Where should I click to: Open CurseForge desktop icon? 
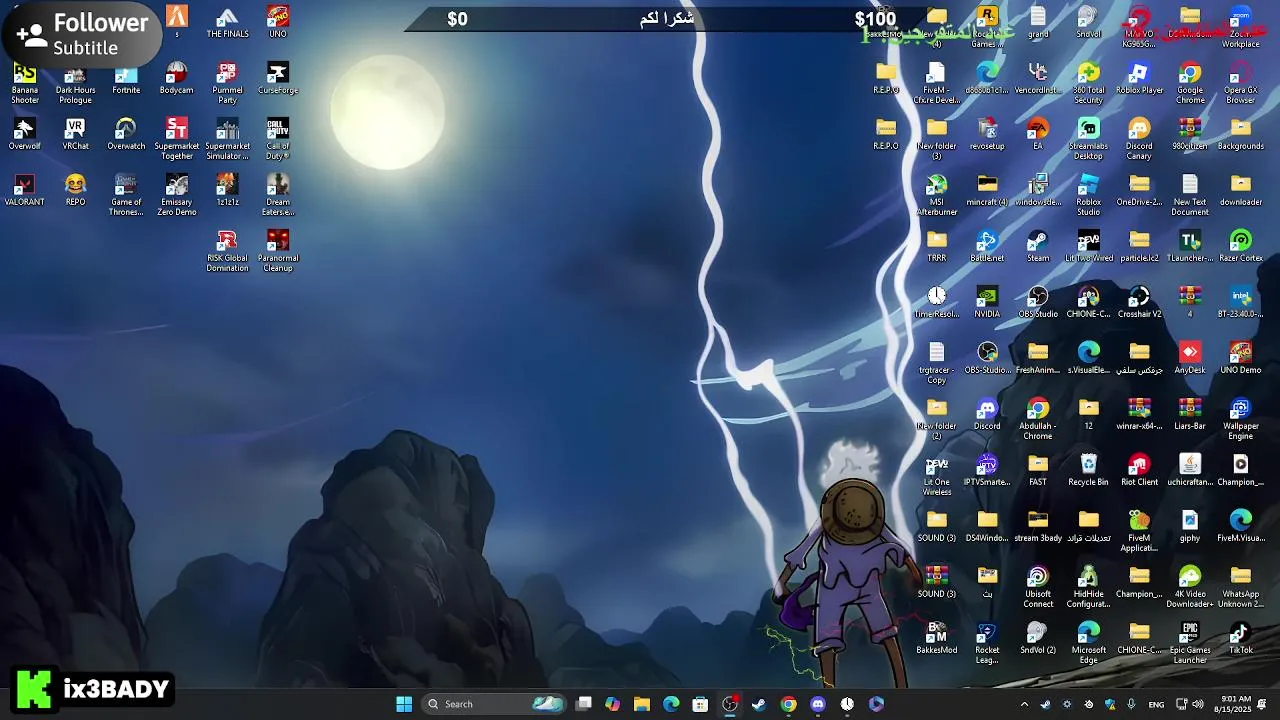[278, 78]
